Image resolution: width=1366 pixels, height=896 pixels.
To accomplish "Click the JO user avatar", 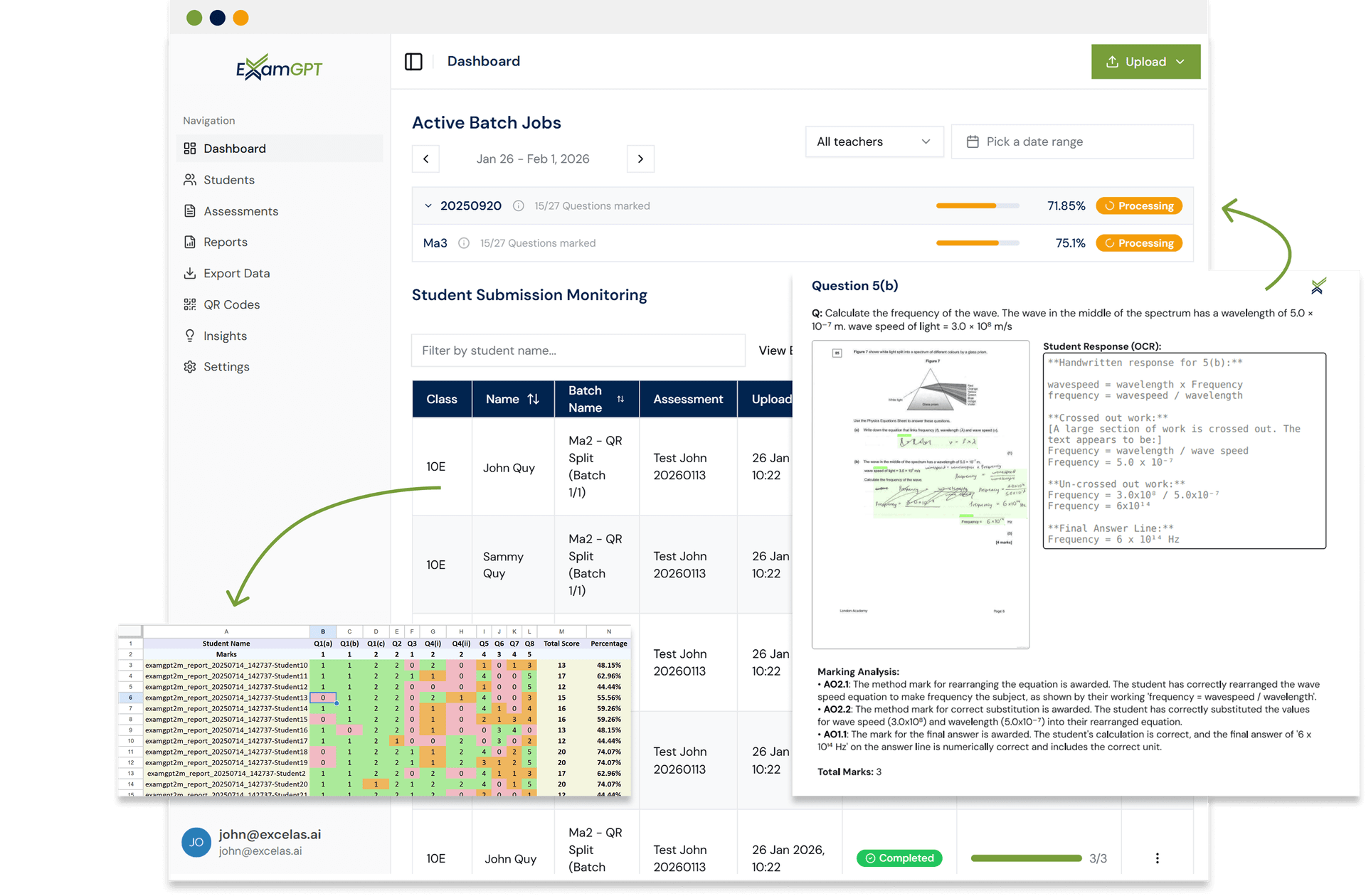I will coord(196,842).
